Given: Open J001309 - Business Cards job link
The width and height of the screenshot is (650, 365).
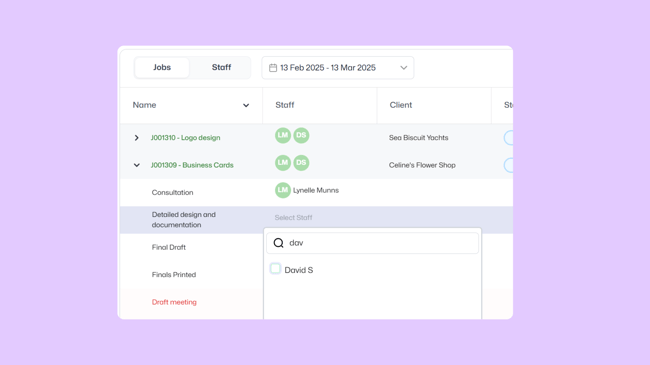Looking at the screenshot, I should (x=192, y=165).
